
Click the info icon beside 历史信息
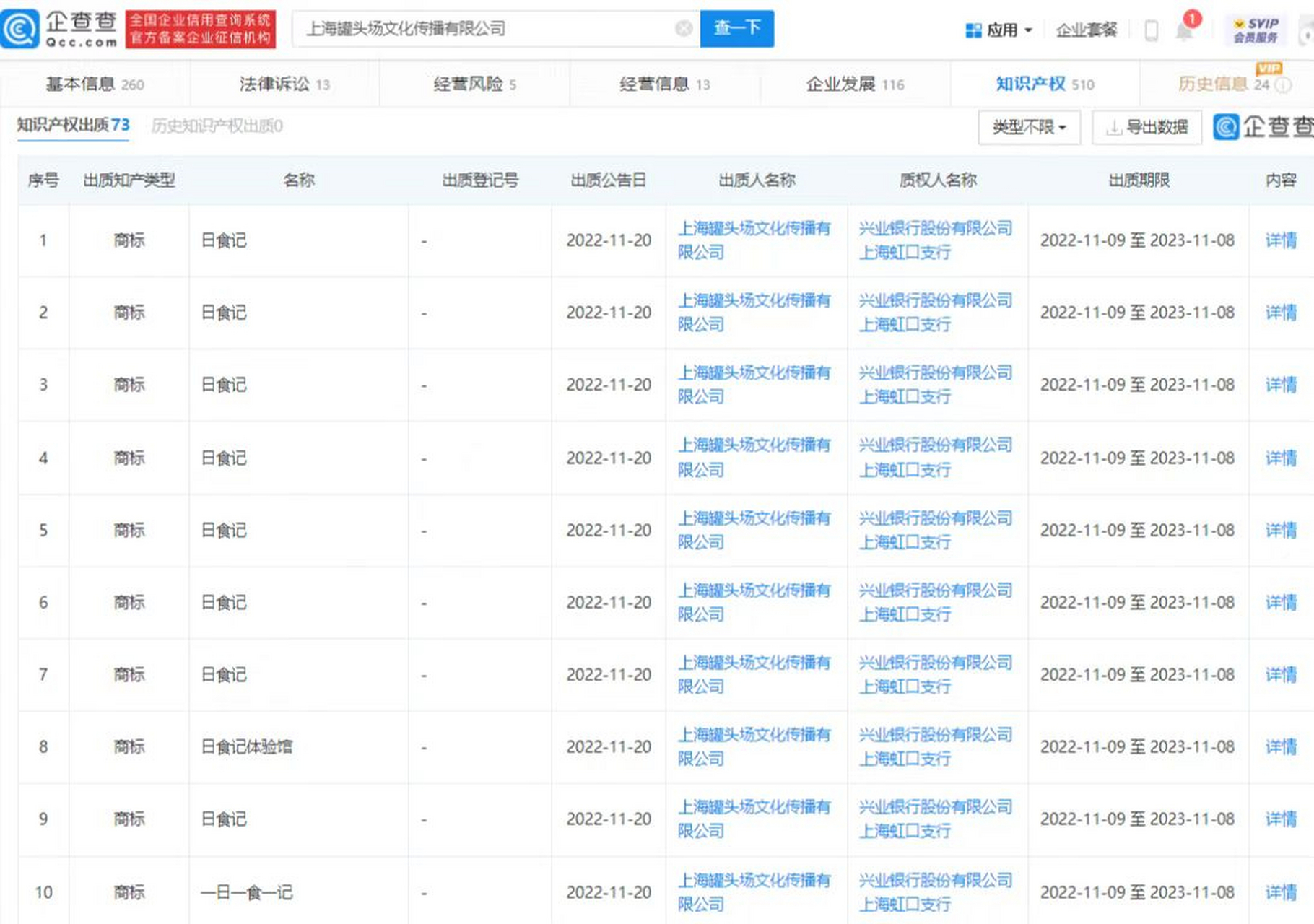point(1283,84)
